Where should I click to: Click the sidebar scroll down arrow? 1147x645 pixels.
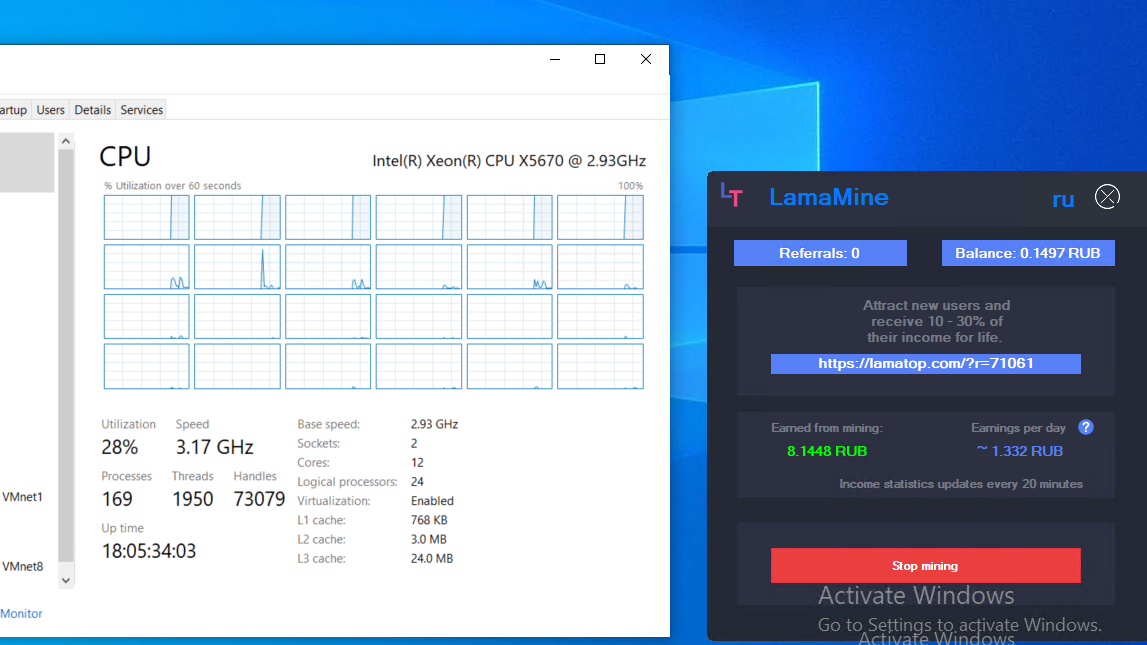click(66, 580)
